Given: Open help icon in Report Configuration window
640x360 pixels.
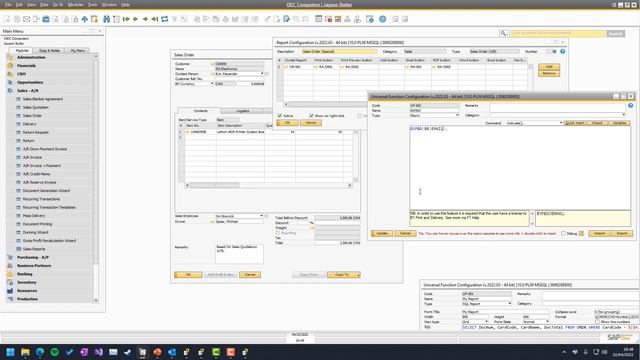Looking at the screenshot, I should tap(562, 51).
